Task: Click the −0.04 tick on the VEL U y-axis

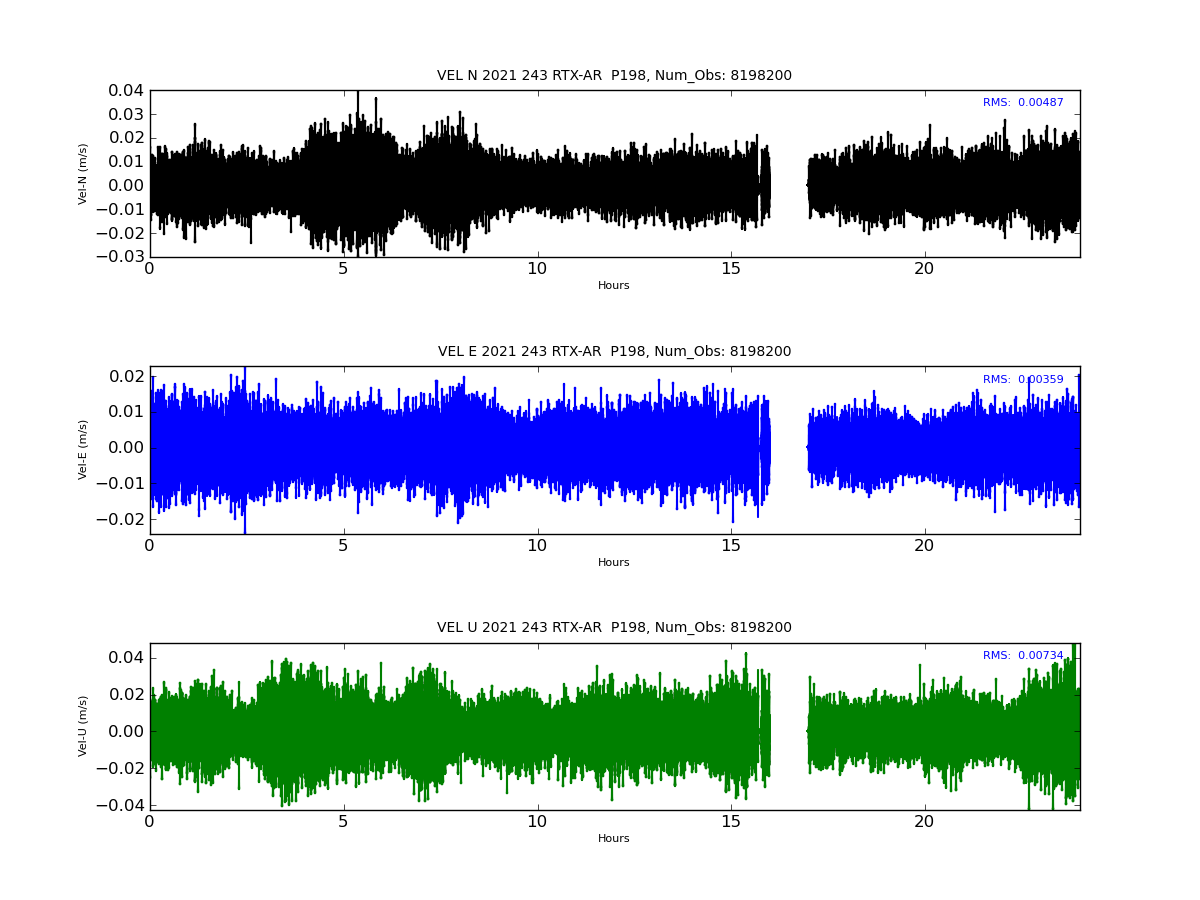Action: click(120, 805)
